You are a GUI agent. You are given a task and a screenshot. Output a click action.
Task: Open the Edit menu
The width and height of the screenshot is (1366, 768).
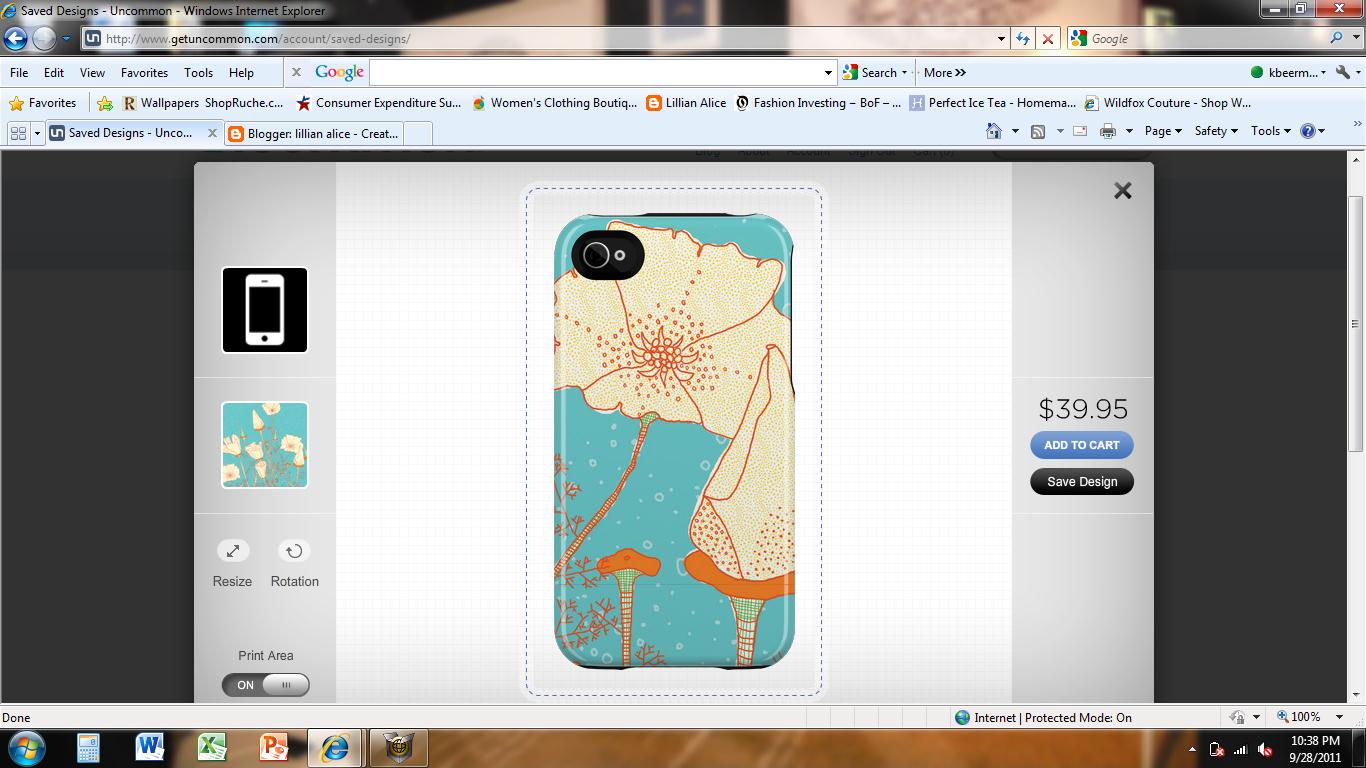click(54, 73)
